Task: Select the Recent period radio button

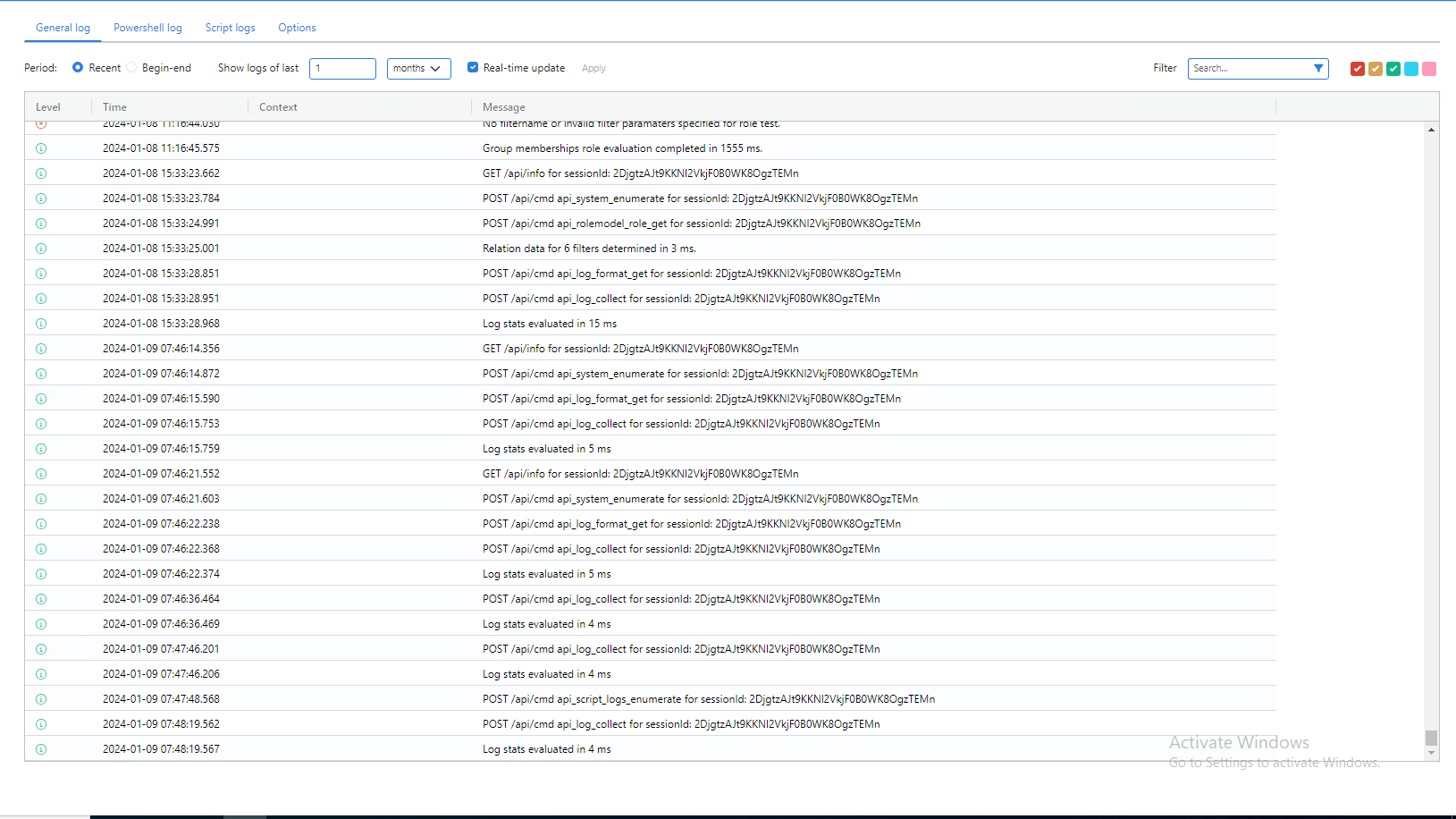Action: point(79,67)
